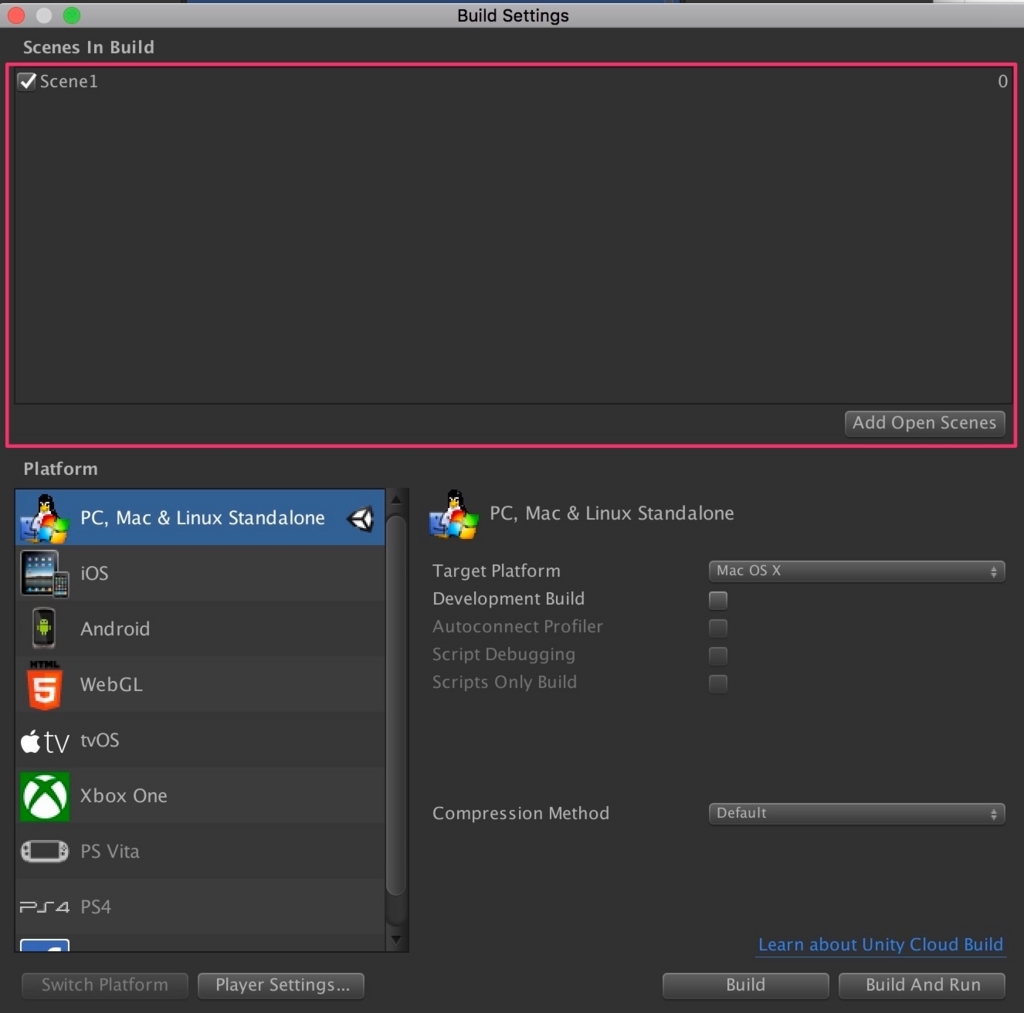Click the Build button
This screenshot has height=1013, width=1024.
745,985
